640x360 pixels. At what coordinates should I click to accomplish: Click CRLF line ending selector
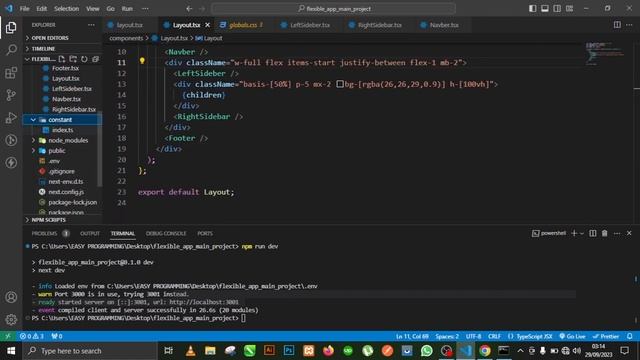click(x=494, y=336)
